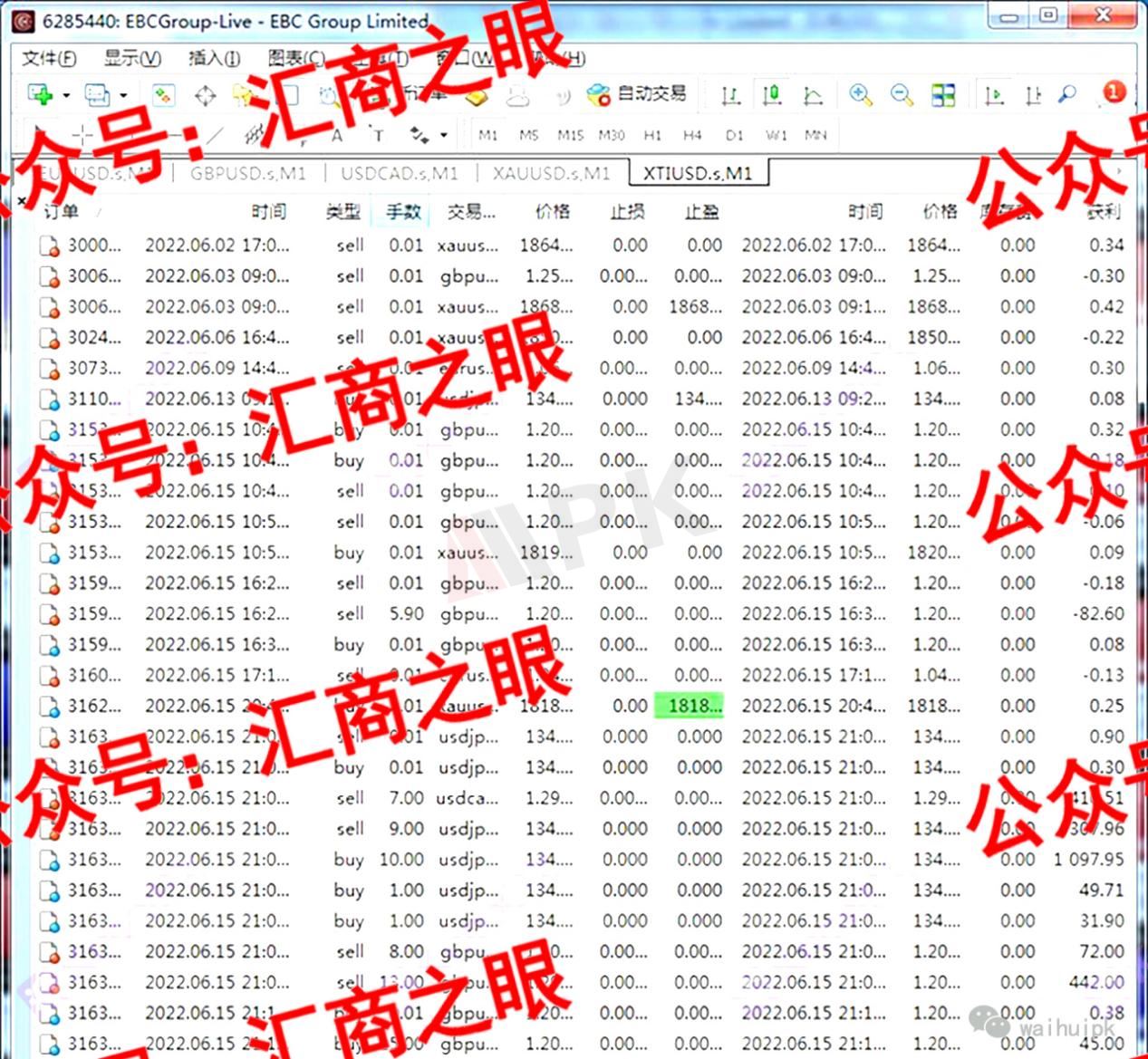Switch to candlestick chart display
The width and height of the screenshot is (1148, 1059).
click(x=772, y=94)
